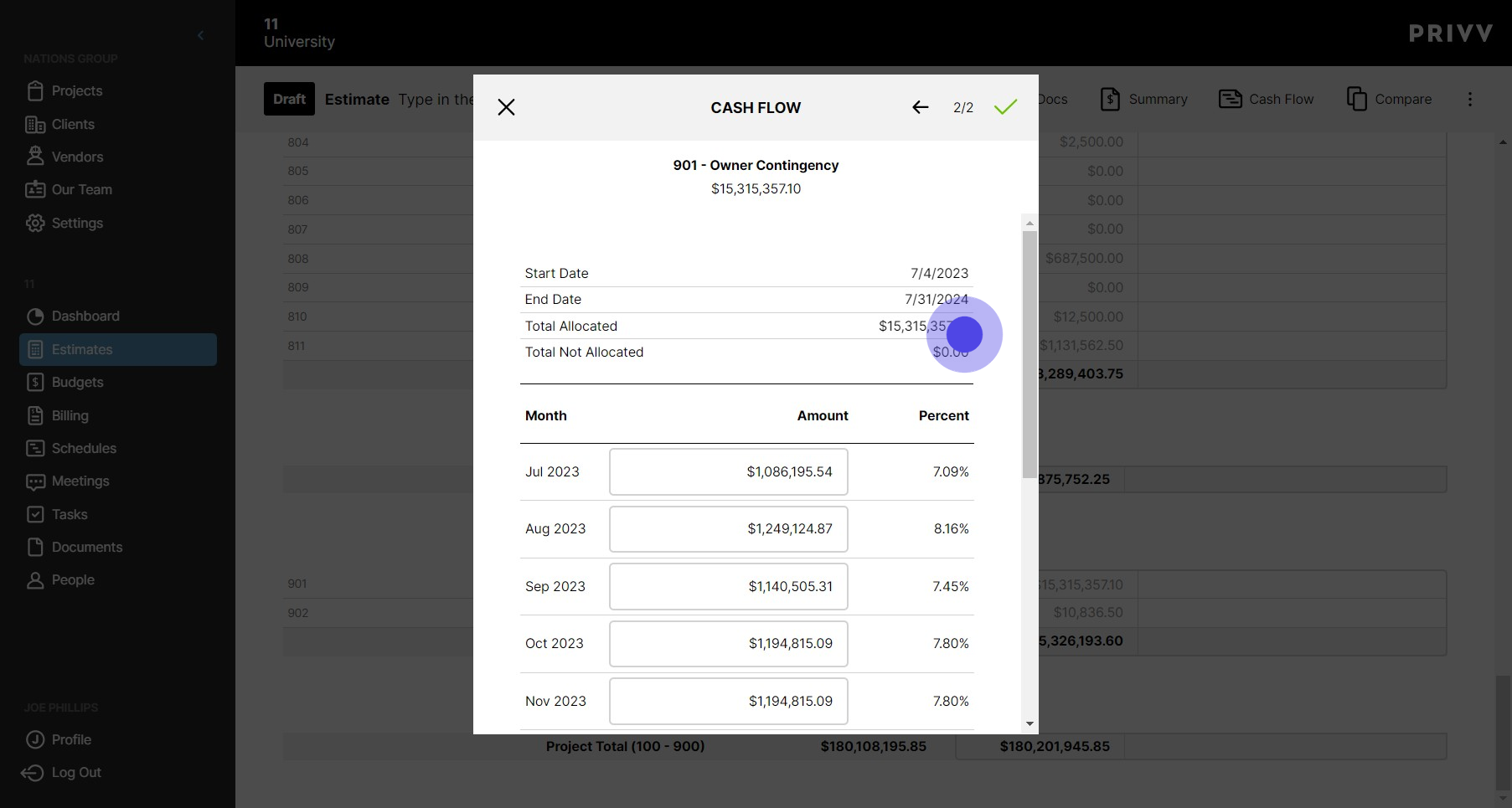1512x808 pixels.
Task: Click the Month column header
Action: (546, 415)
